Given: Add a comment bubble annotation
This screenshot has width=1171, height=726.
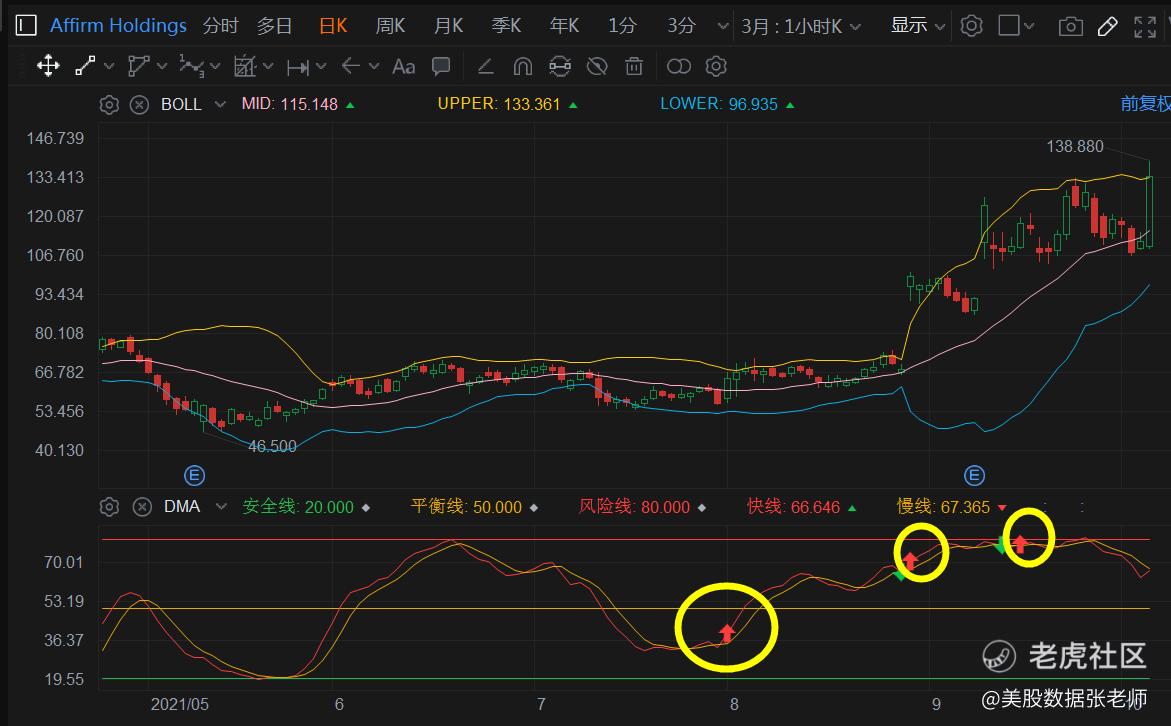Looking at the screenshot, I should pos(441,66).
